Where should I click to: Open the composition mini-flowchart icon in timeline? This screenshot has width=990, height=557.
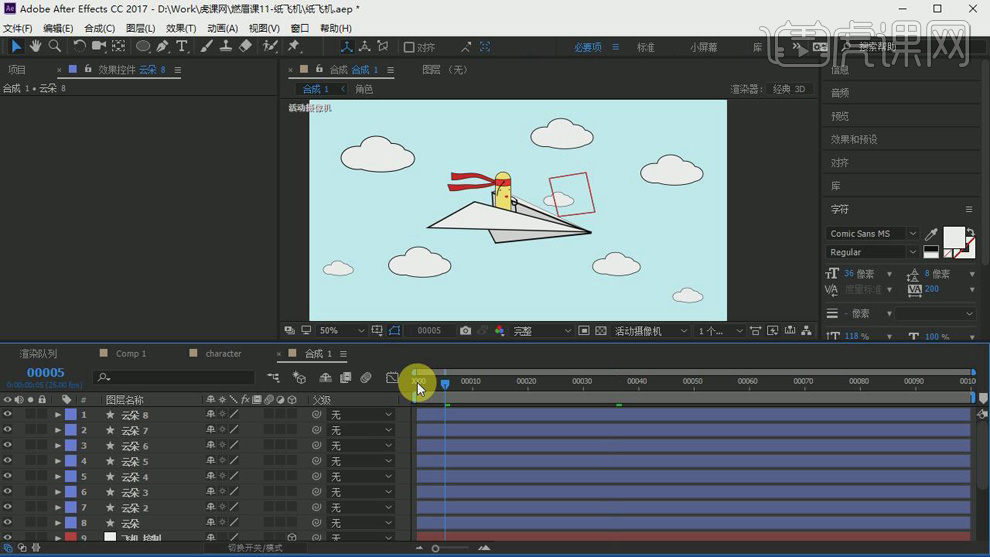coord(273,377)
